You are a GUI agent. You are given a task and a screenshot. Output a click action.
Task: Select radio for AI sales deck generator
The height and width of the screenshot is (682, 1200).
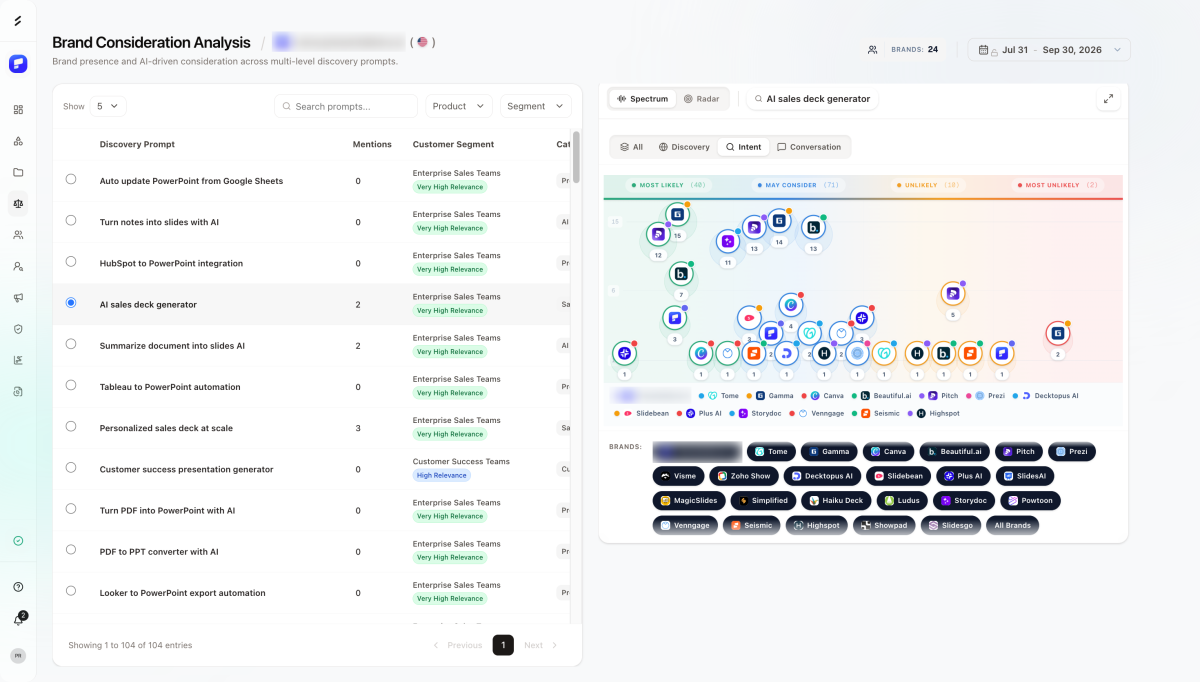point(71,302)
